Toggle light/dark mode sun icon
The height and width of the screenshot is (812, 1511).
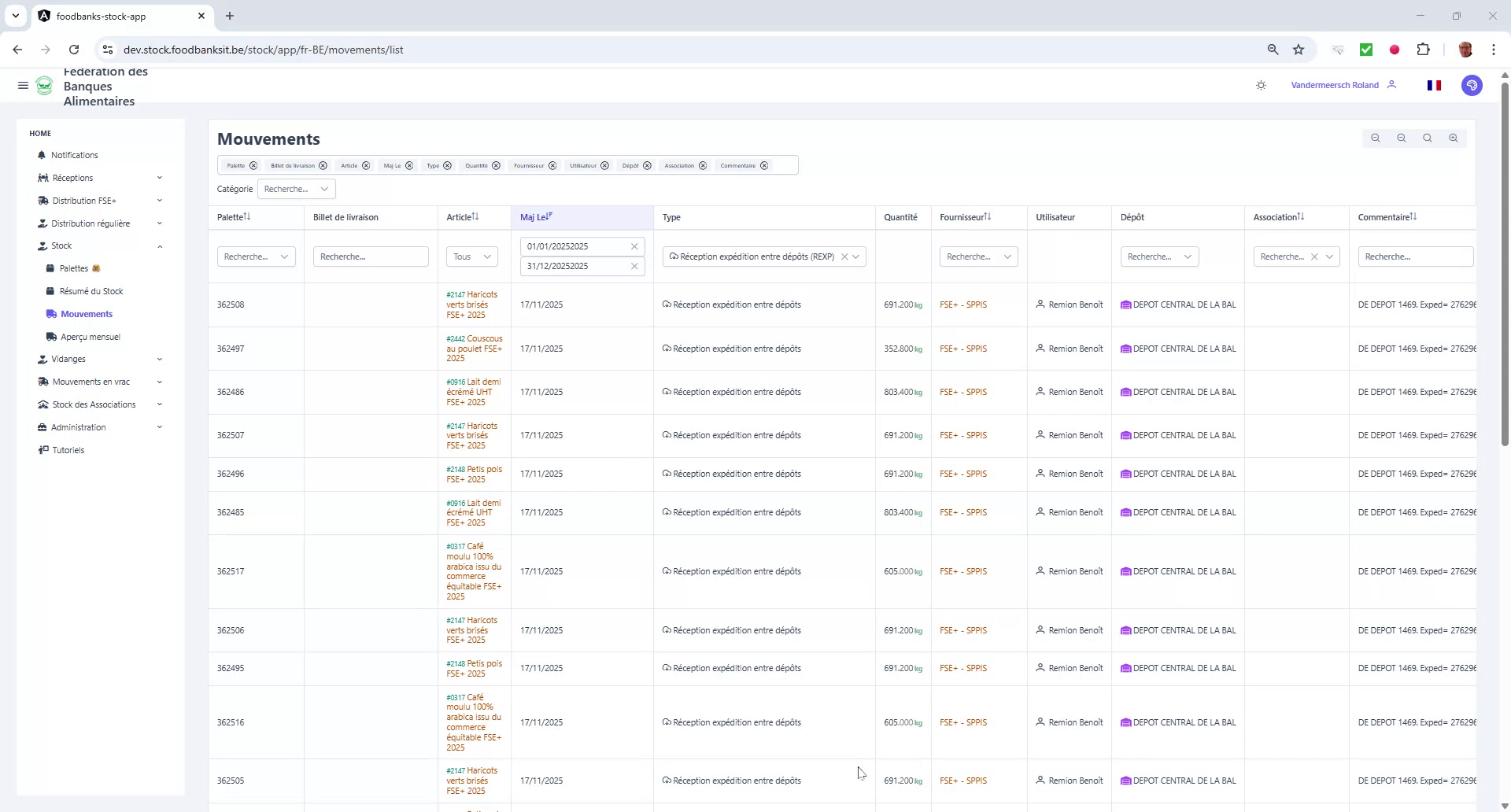tap(1262, 85)
